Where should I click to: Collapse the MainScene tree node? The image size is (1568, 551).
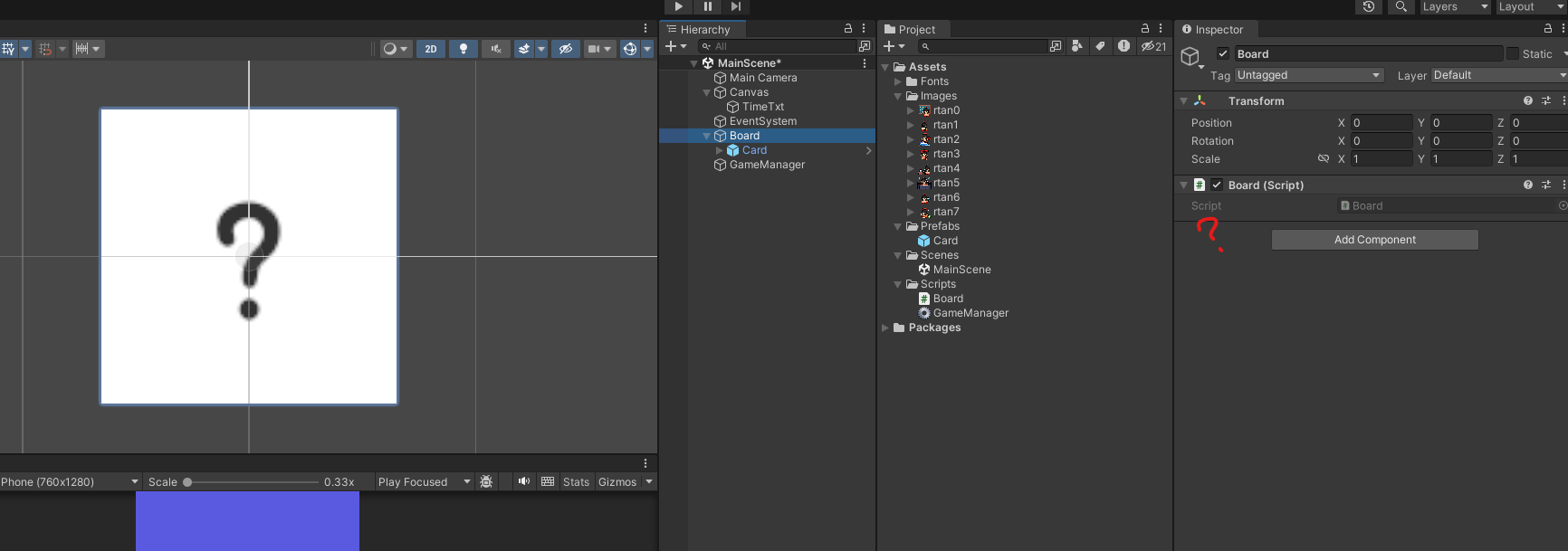tap(694, 63)
